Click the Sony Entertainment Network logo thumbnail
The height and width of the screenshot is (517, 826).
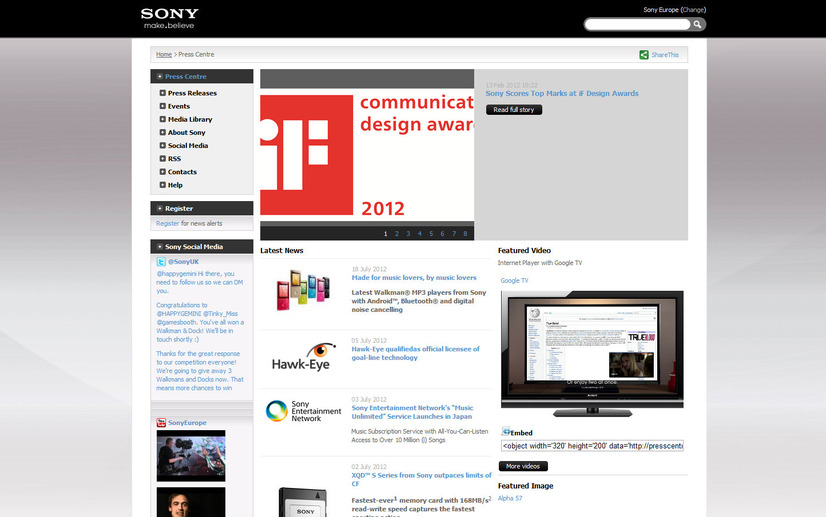tap(303, 411)
